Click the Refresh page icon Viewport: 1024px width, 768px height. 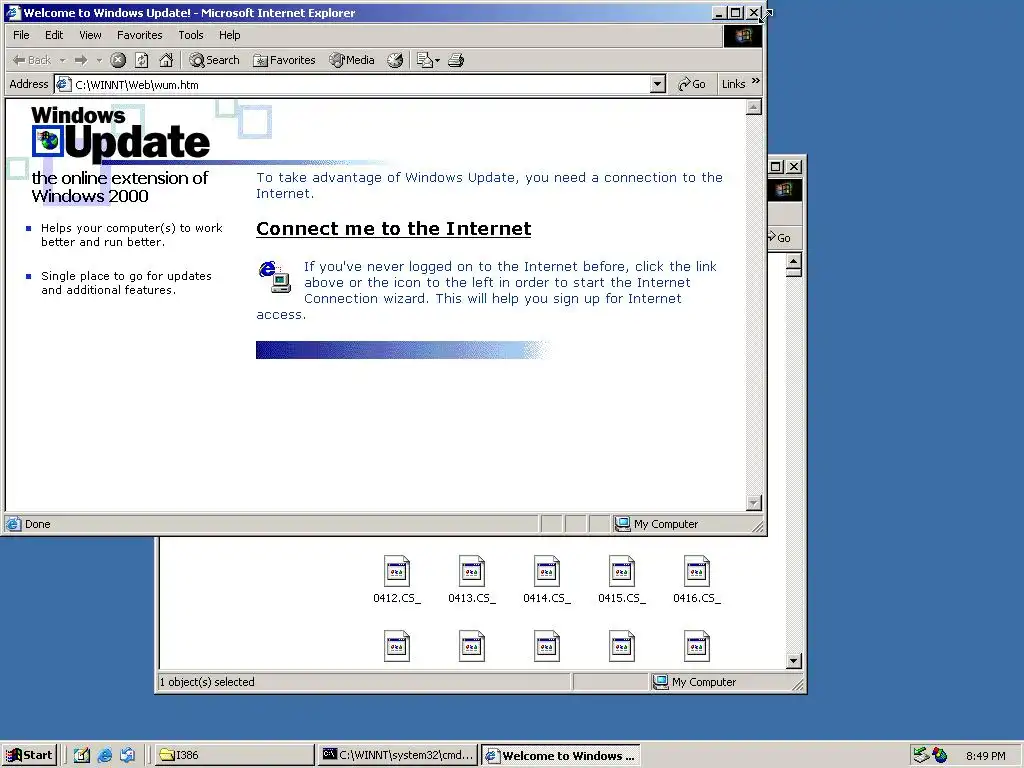tap(142, 60)
